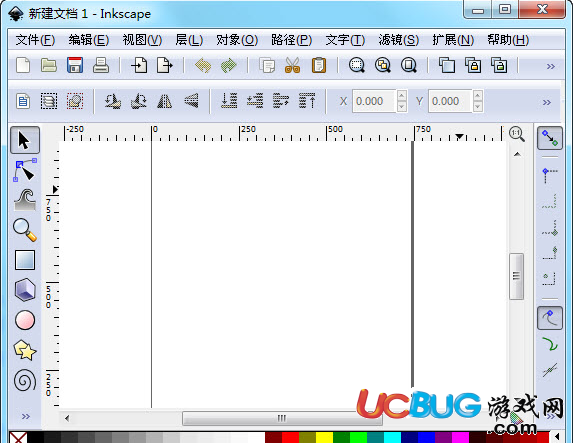Image resolution: width=573 pixels, height=443 pixels.
Task: Decrease the X coordinate with down stepper
Action: tap(402, 106)
